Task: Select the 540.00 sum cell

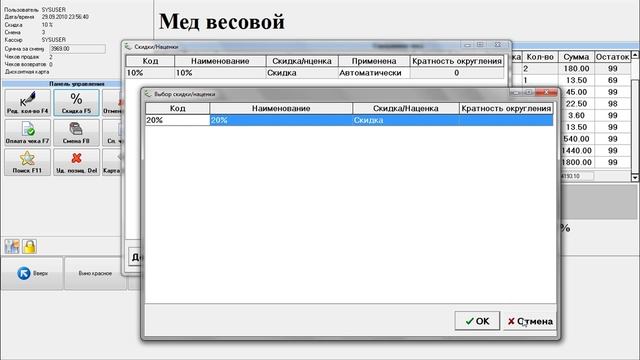Action: [x=576, y=139]
